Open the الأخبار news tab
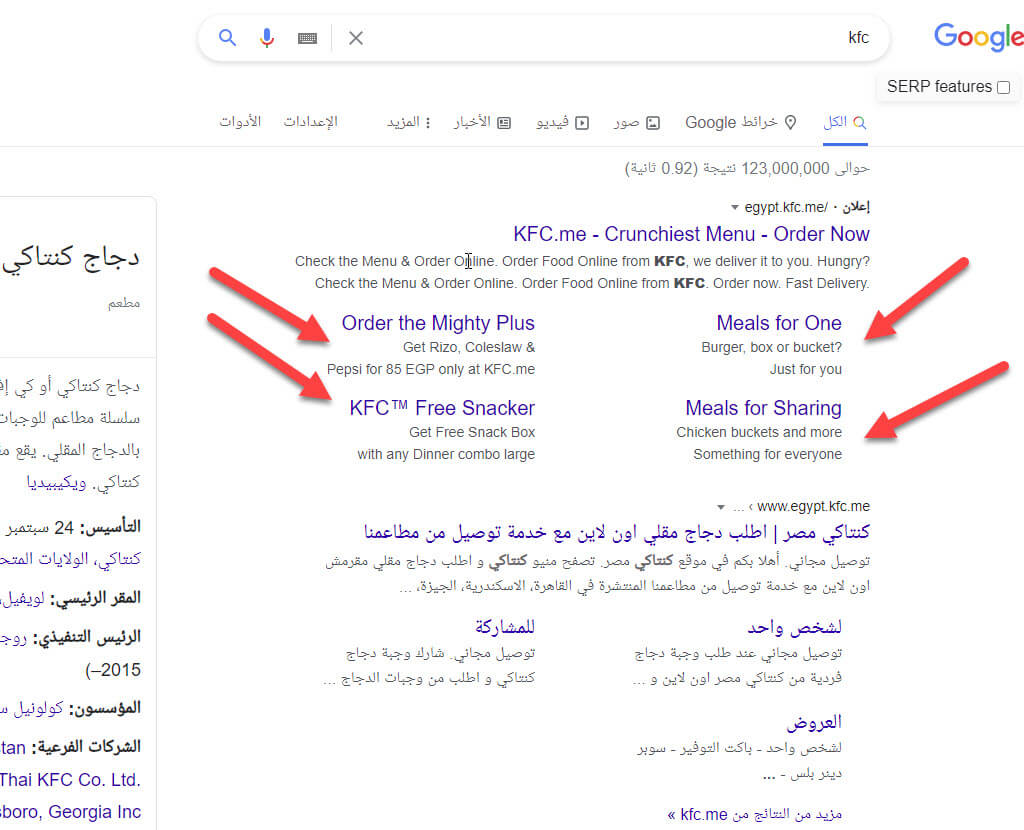This screenshot has width=1024, height=830. pos(482,123)
